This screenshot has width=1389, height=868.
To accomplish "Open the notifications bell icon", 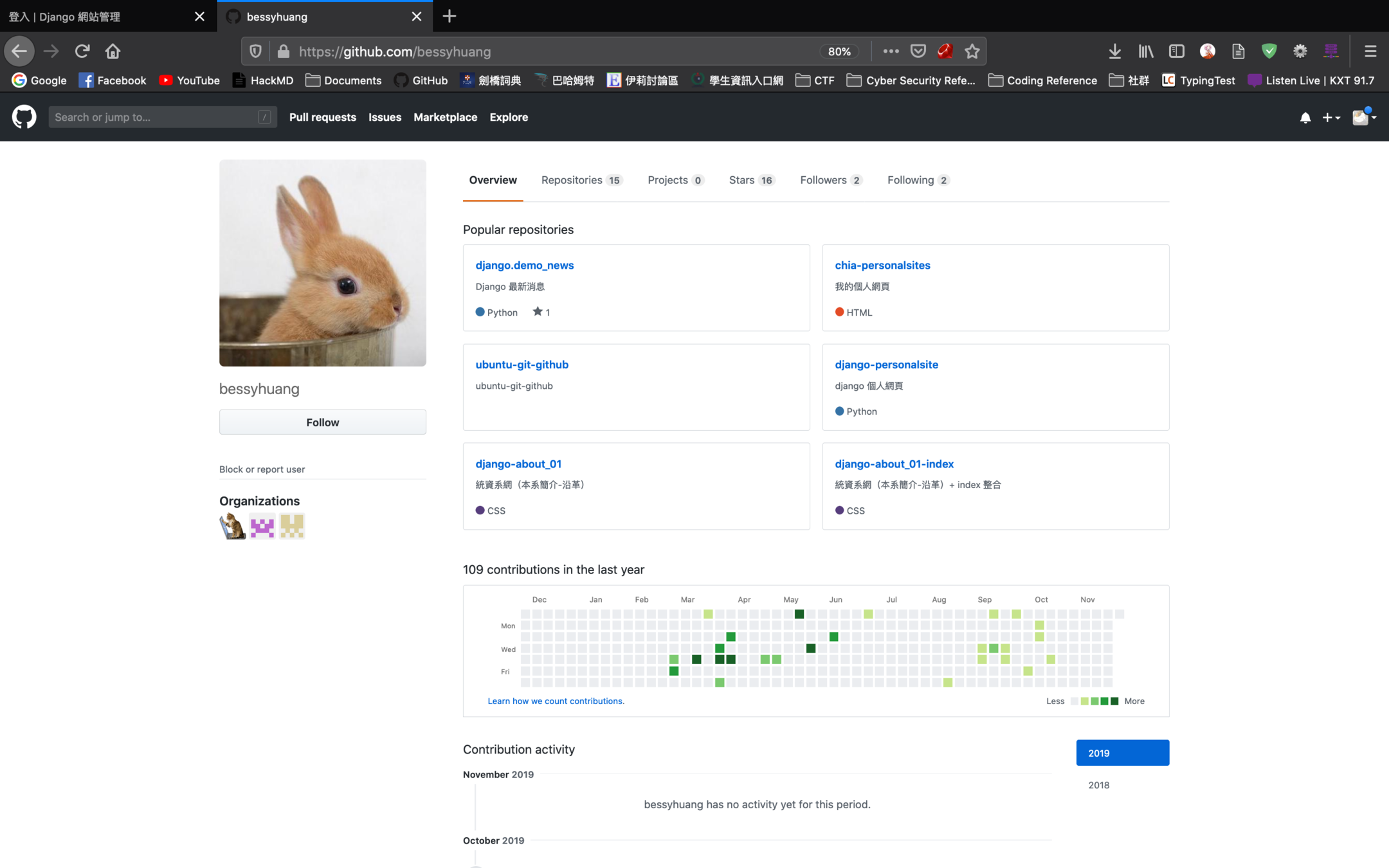I will [1305, 118].
